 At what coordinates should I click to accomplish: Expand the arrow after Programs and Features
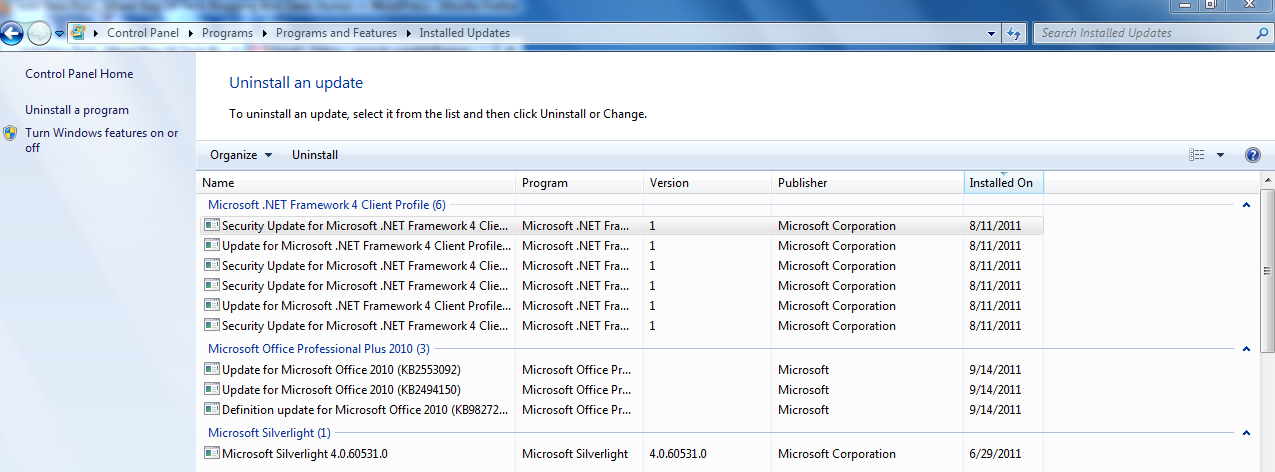coord(409,33)
